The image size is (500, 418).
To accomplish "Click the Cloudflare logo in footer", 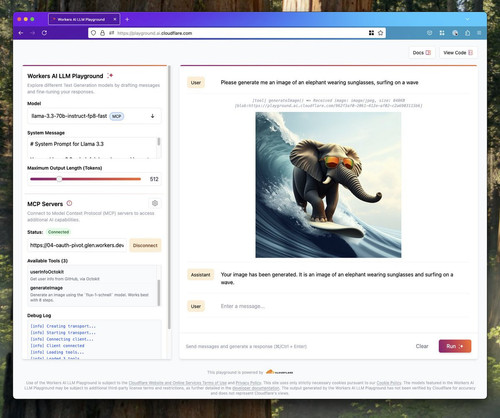I will pos(280,372).
